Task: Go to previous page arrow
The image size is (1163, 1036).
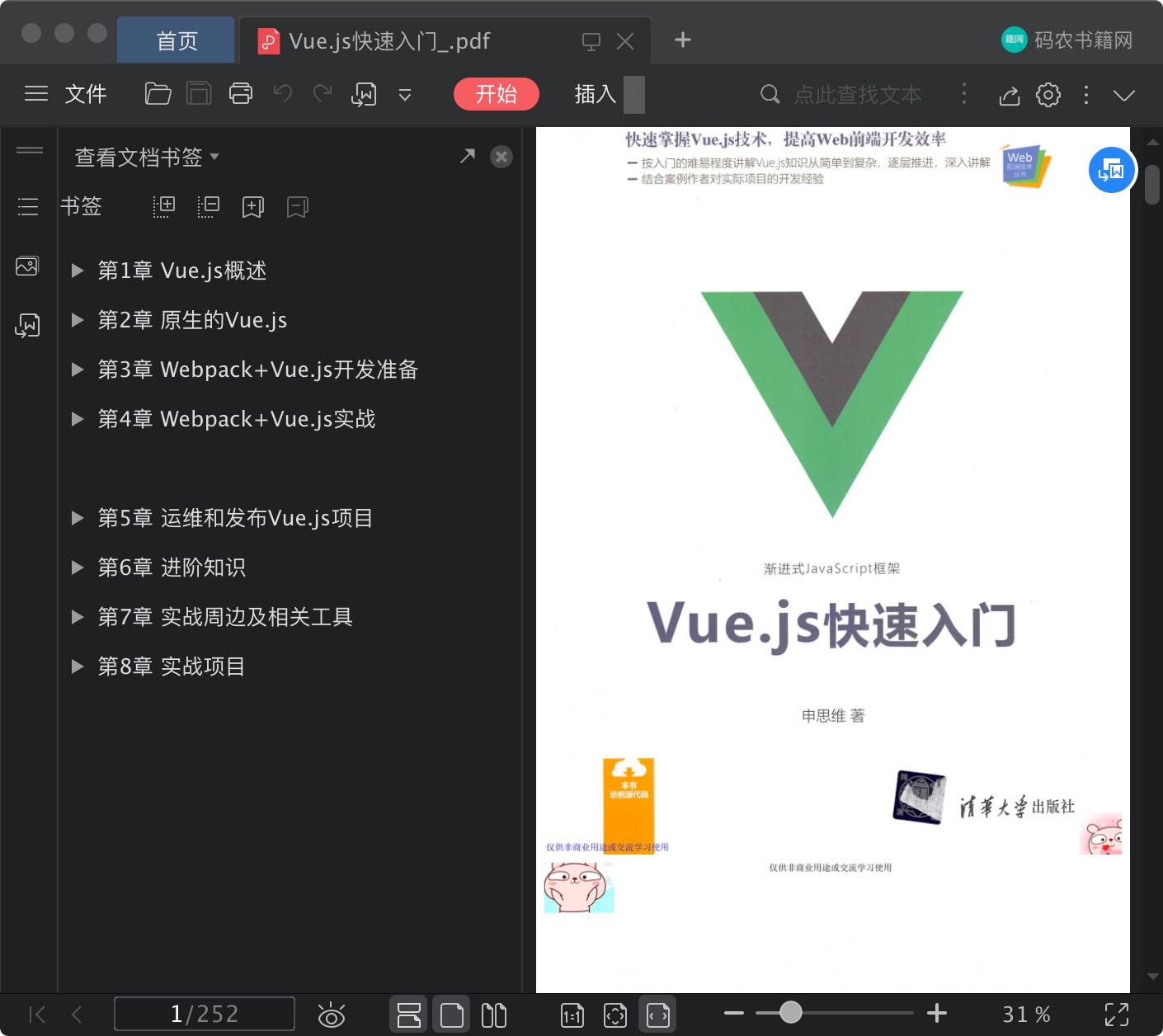Action: tap(77, 1014)
